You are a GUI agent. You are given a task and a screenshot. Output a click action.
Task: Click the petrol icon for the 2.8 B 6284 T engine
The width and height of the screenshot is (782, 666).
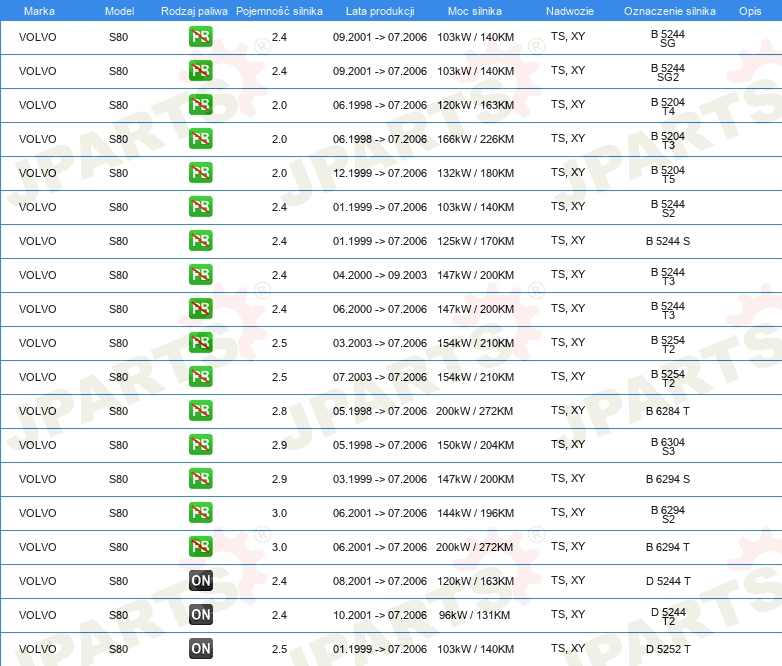tap(200, 412)
